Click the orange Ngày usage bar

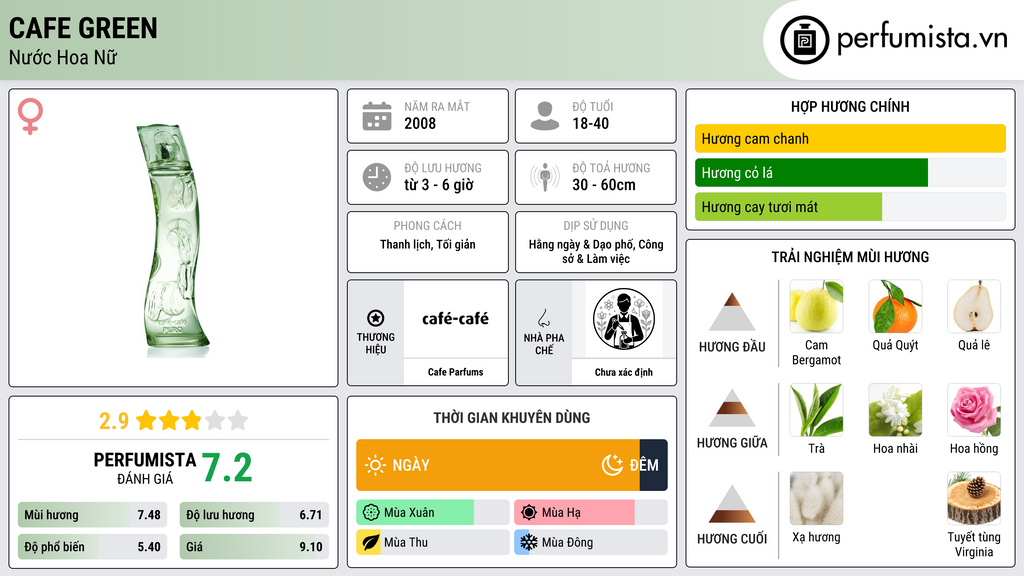pyautogui.click(x=498, y=465)
